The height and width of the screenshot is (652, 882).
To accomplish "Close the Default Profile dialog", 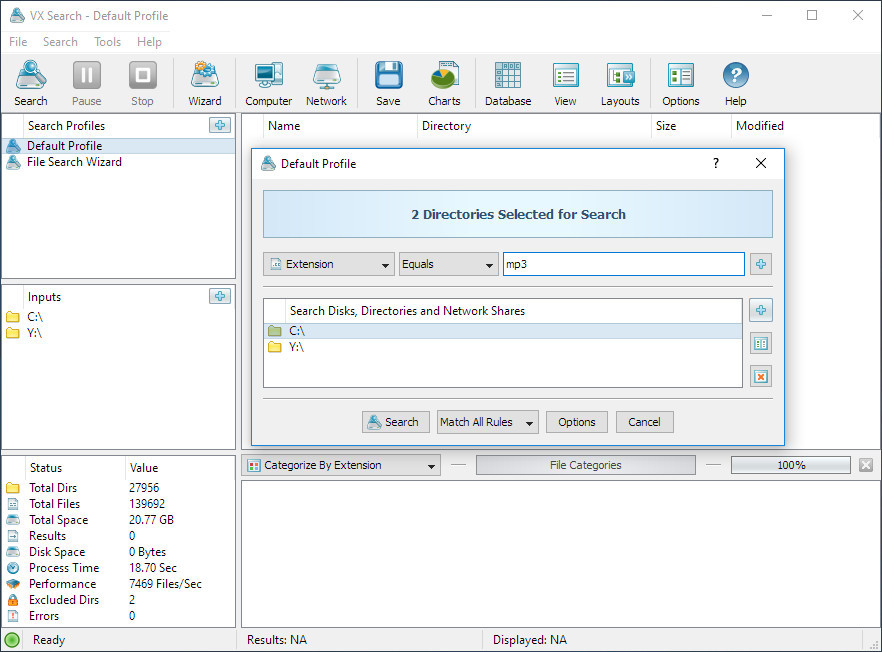I will pyautogui.click(x=760, y=163).
